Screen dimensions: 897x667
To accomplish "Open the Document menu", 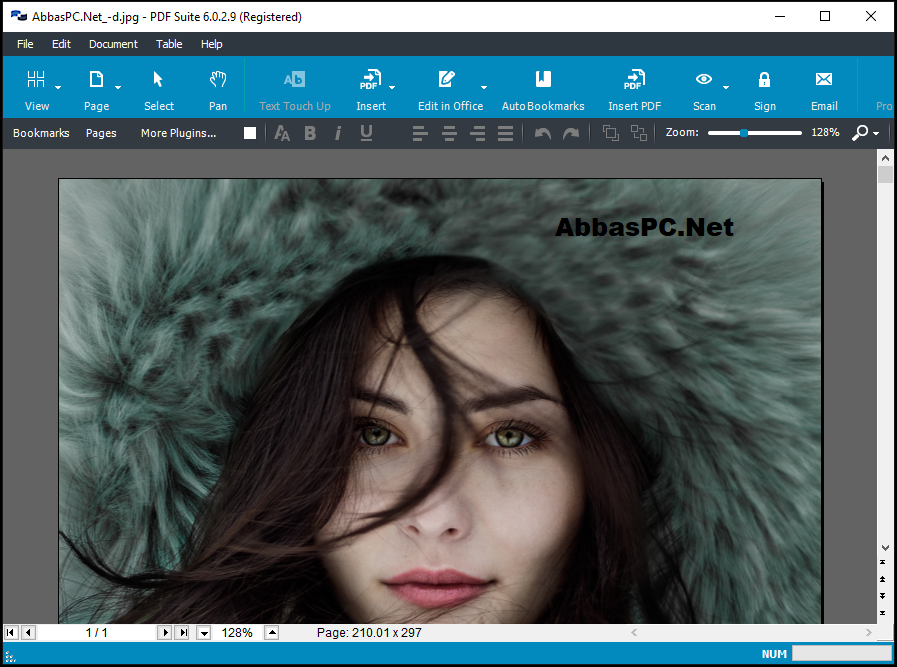I will click(x=113, y=44).
